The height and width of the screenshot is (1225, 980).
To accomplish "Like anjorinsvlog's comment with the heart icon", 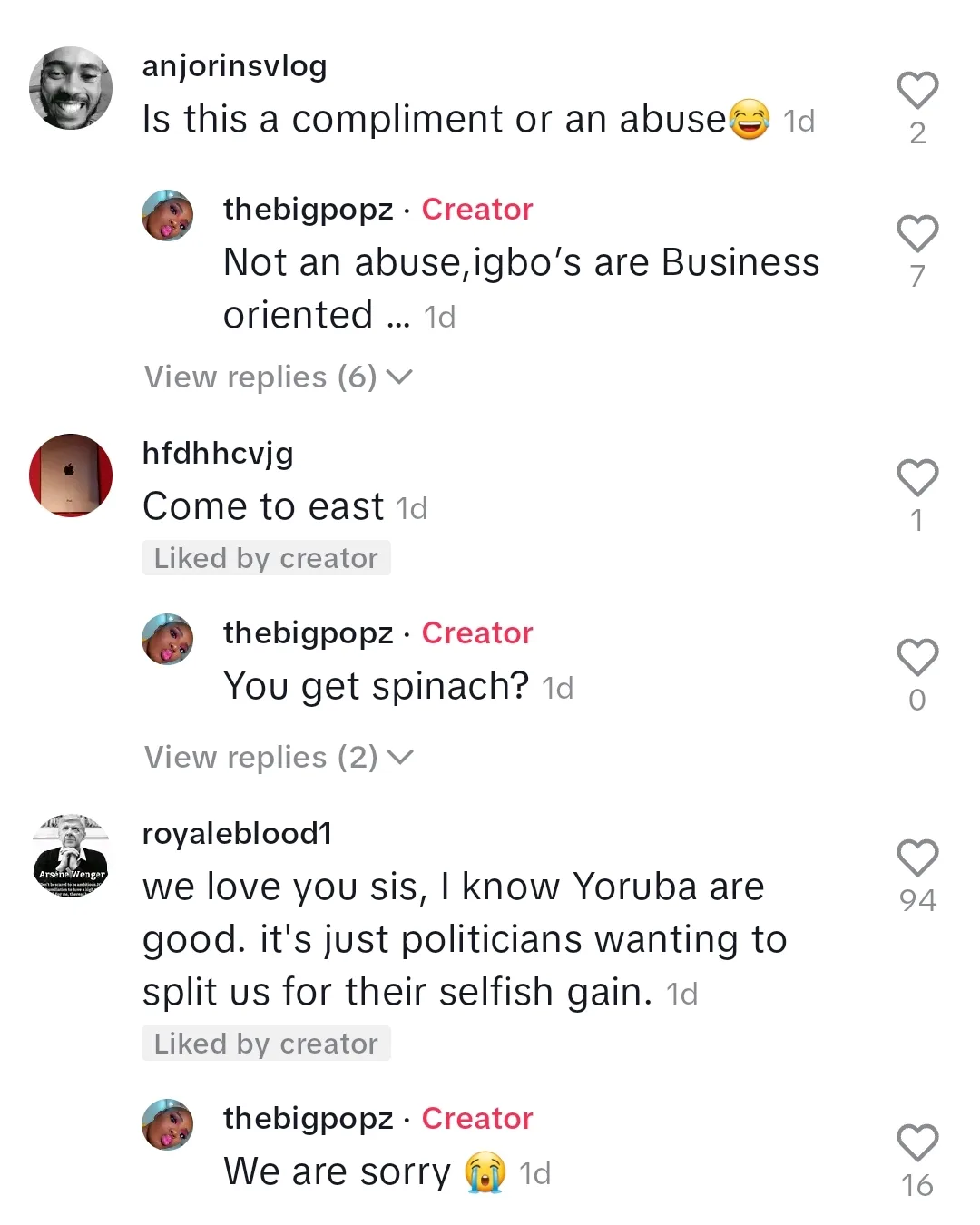I will click(x=918, y=89).
